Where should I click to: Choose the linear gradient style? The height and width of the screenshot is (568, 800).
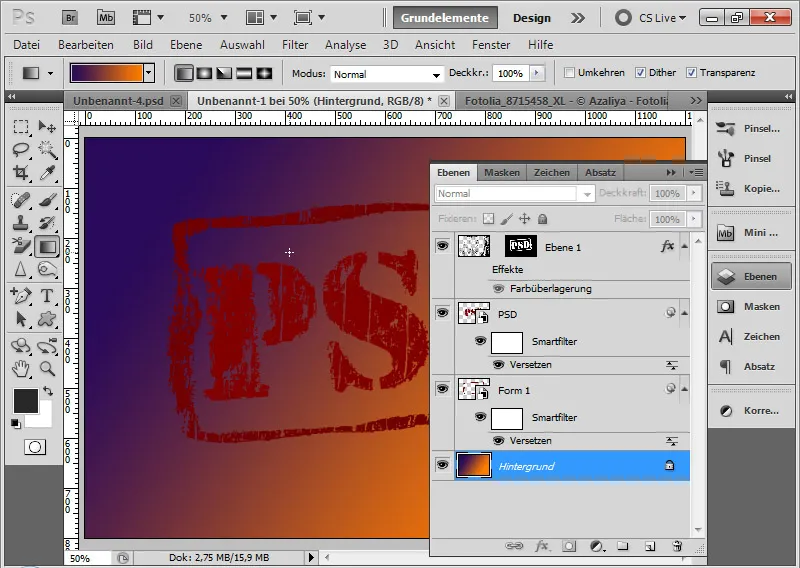pos(184,73)
